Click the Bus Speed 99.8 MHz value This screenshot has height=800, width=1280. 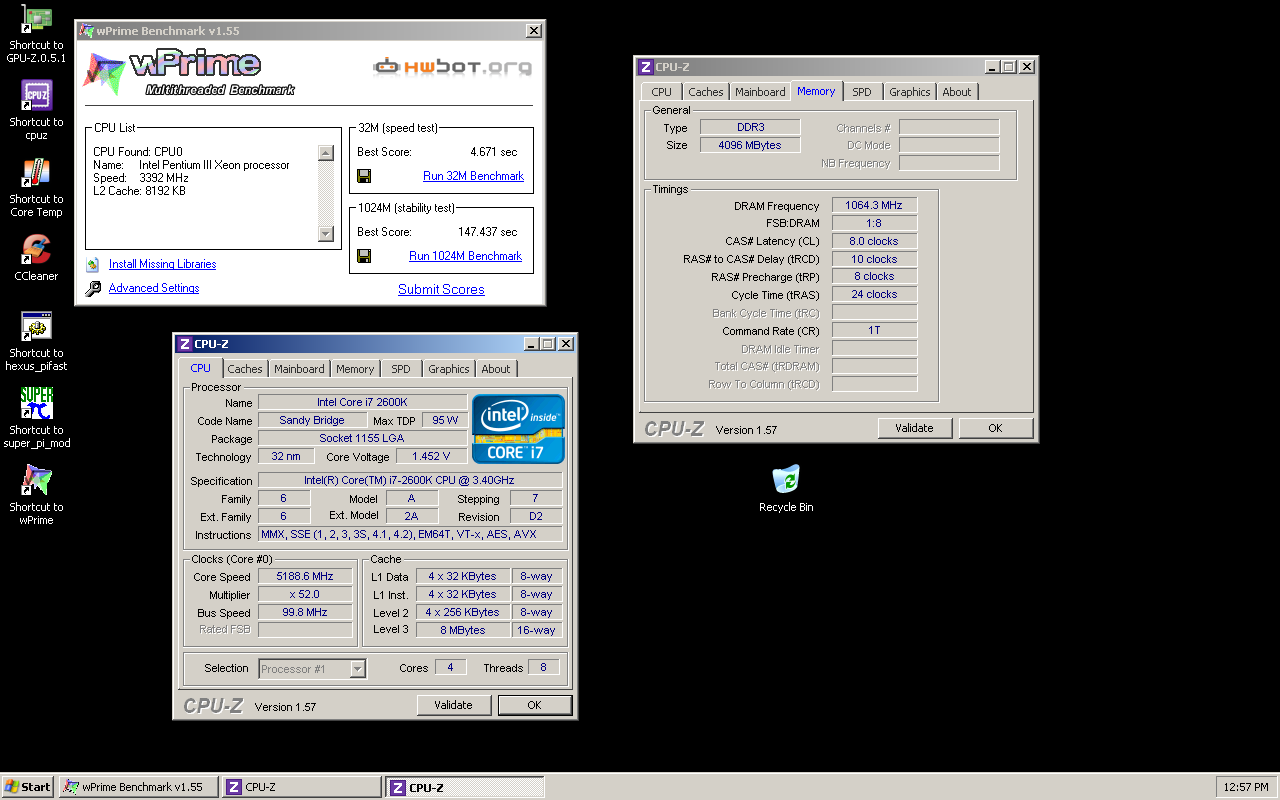[305, 612]
